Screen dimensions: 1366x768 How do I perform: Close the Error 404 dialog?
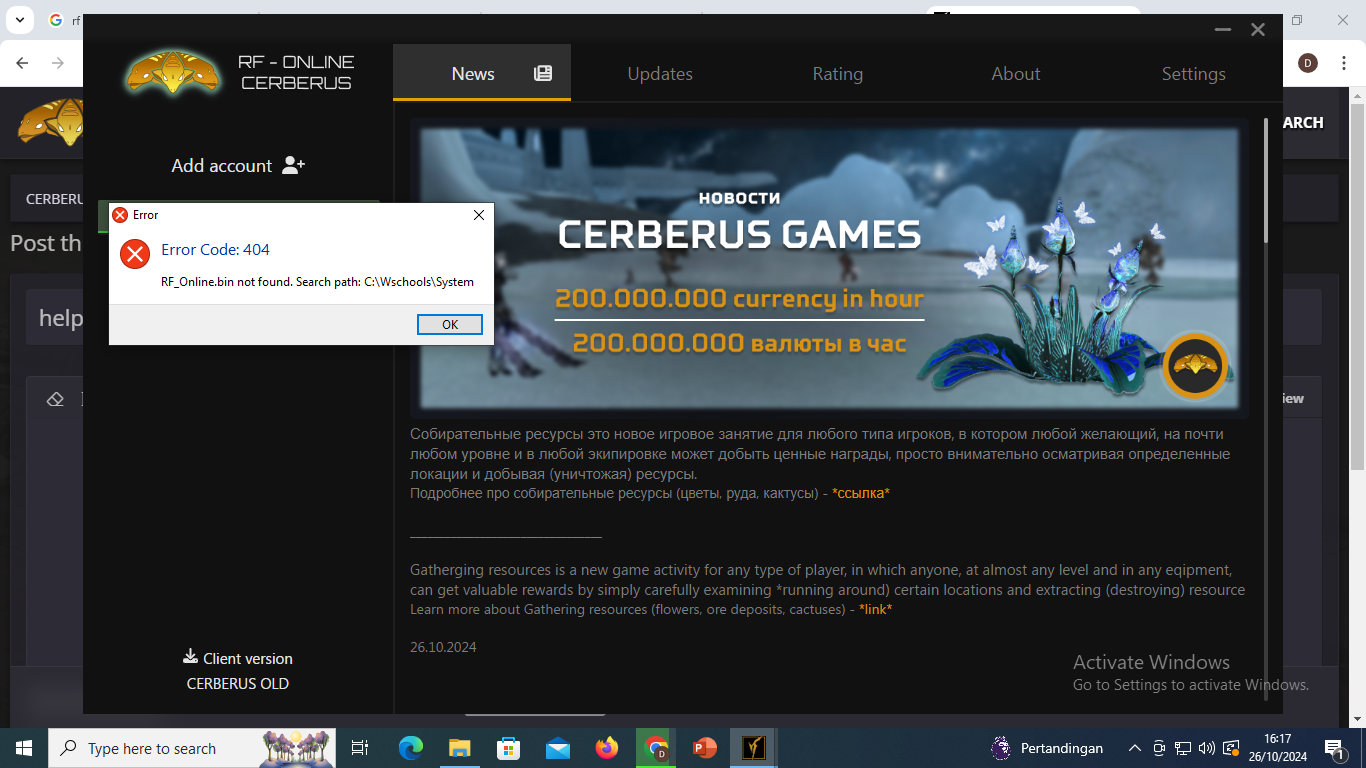click(x=478, y=215)
